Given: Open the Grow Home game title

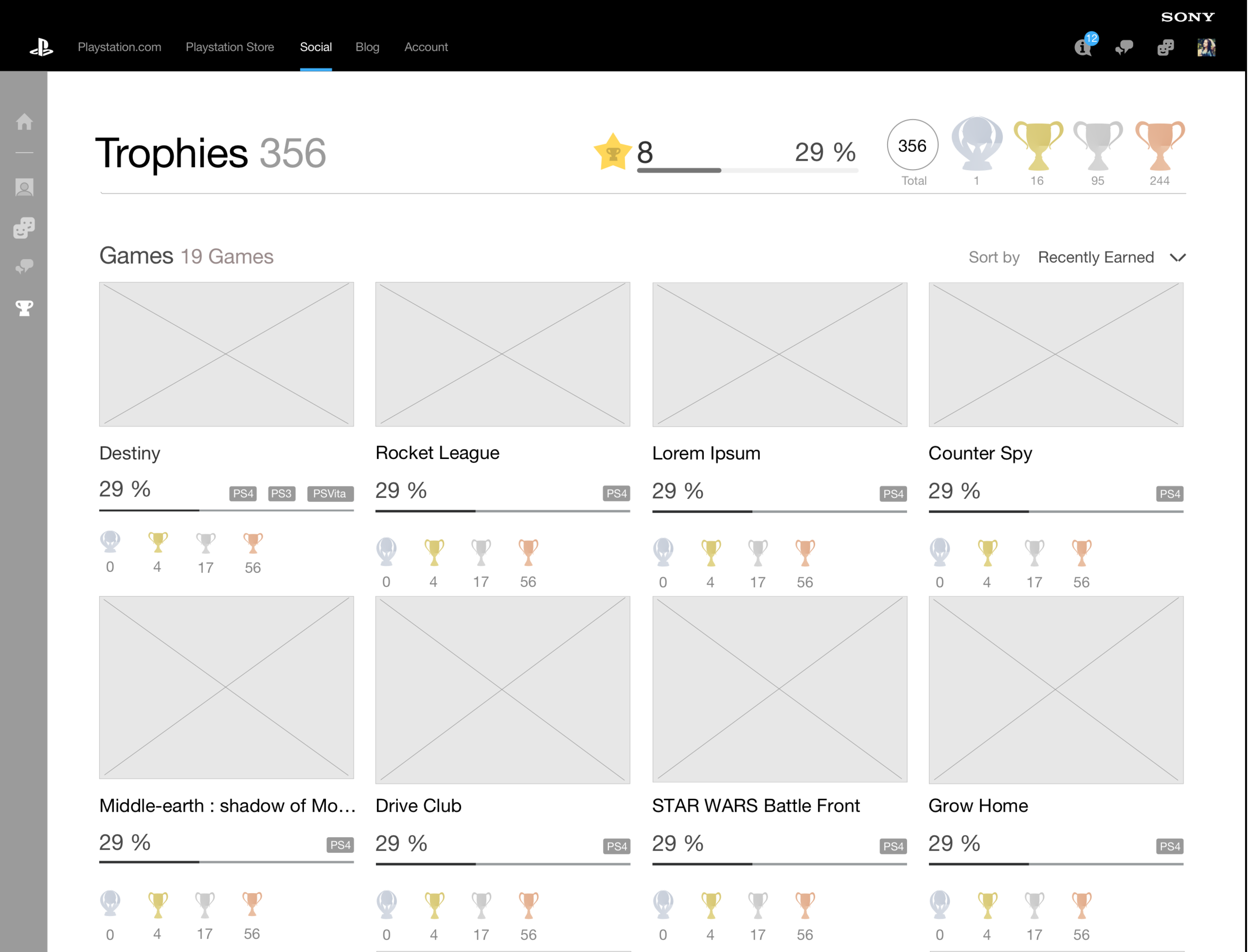Looking at the screenshot, I should point(977,805).
